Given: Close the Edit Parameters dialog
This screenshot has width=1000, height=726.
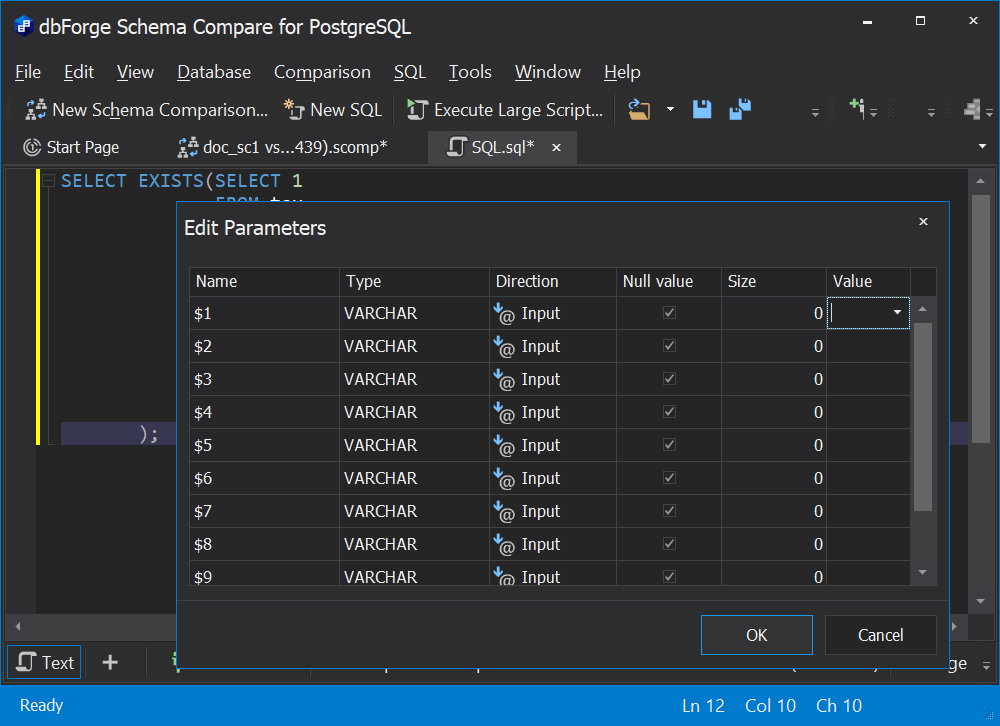Looking at the screenshot, I should (x=923, y=221).
